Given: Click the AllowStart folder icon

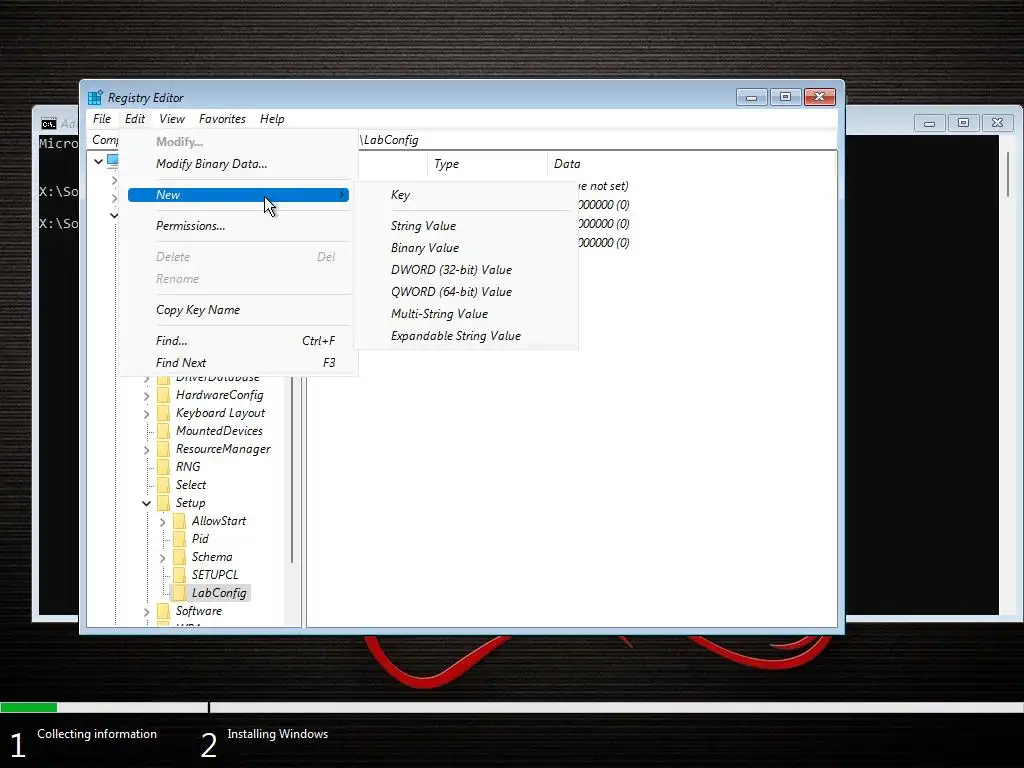Looking at the screenshot, I should pyautogui.click(x=179, y=520).
